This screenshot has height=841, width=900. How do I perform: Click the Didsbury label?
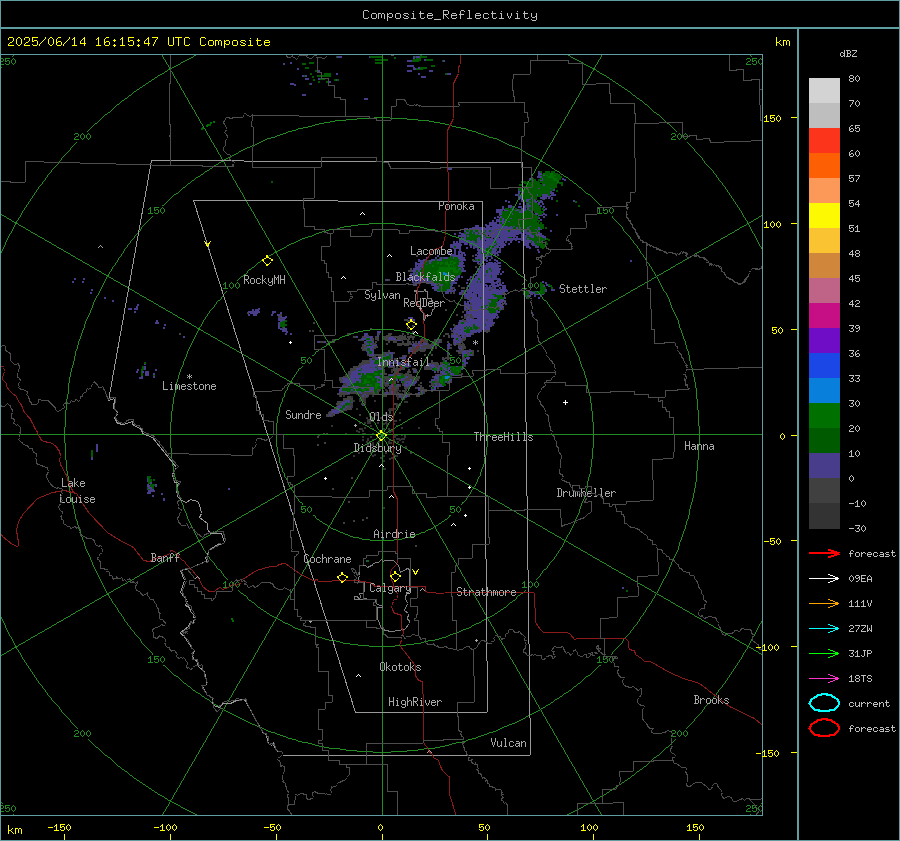coord(377,448)
